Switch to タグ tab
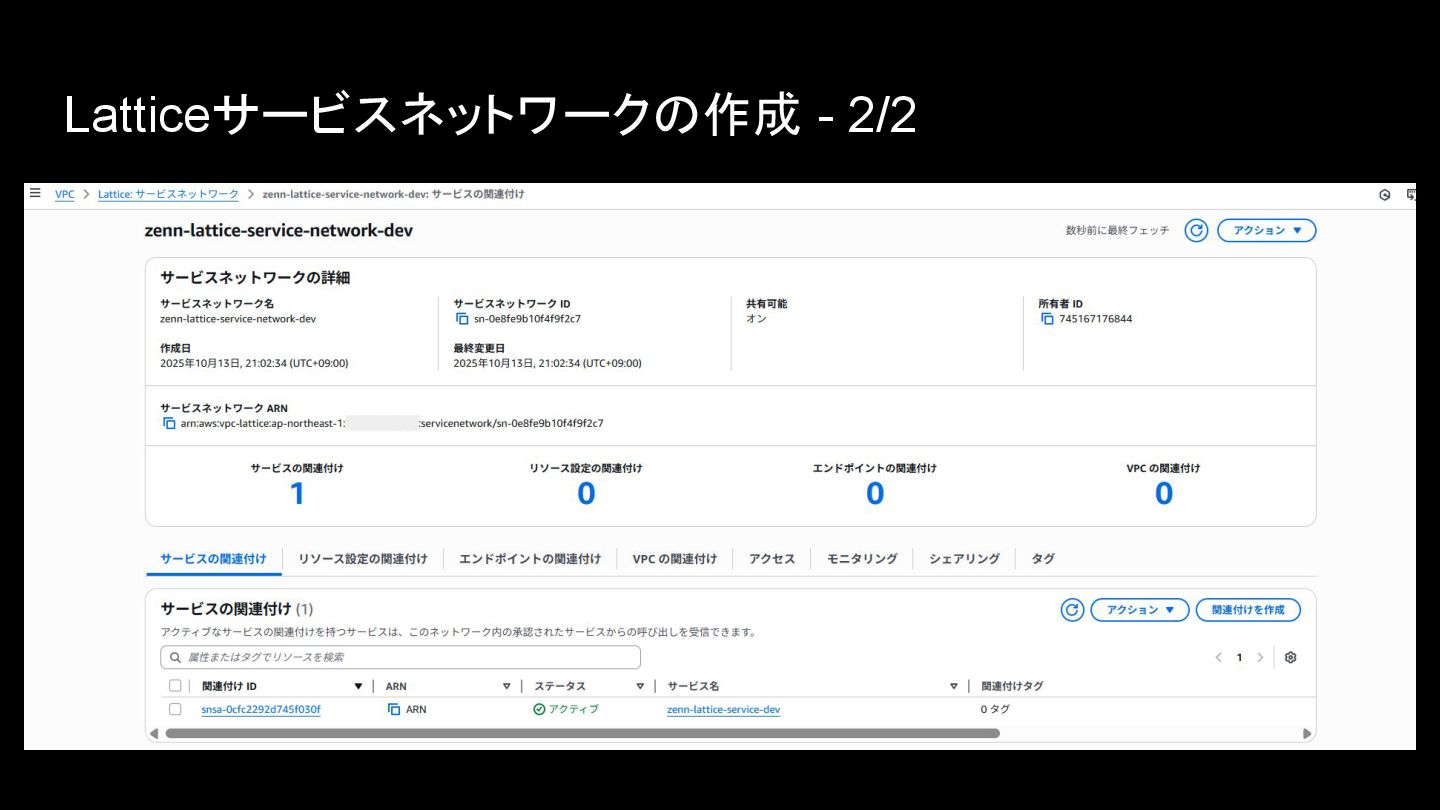Screen dimensions: 1440x810 pos(1043,559)
